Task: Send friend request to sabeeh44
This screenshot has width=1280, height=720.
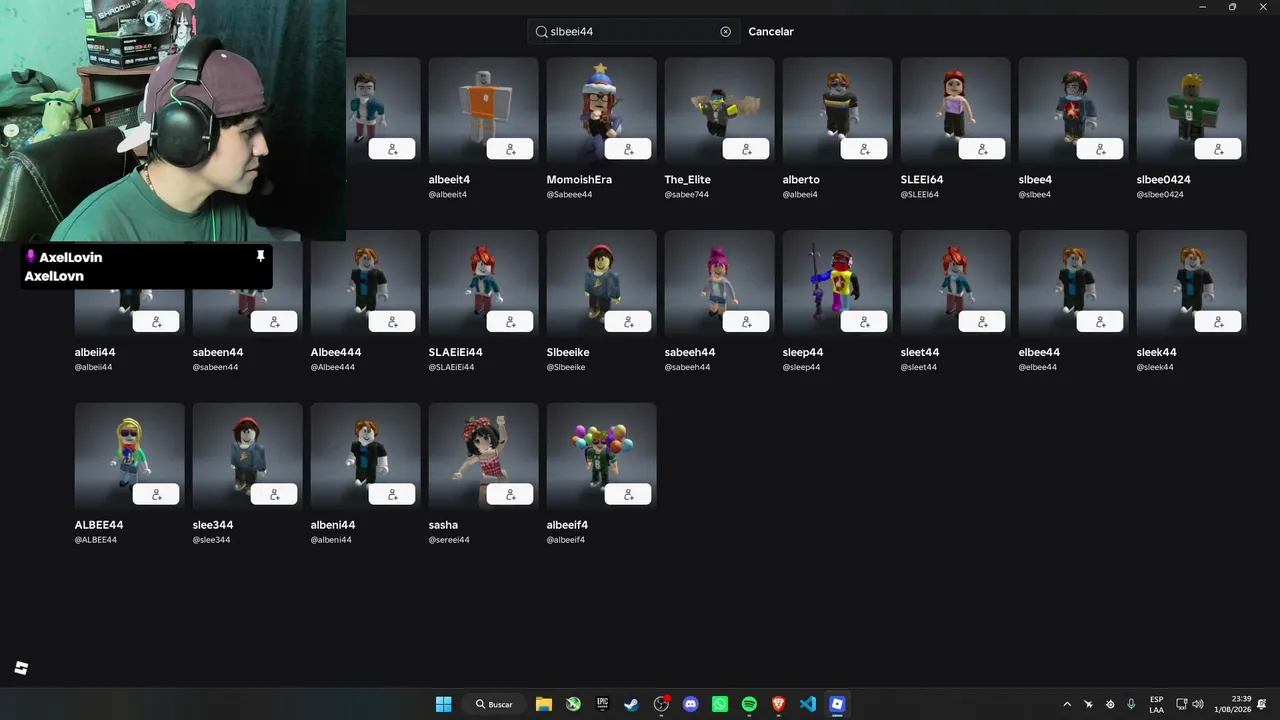Action: point(747,322)
